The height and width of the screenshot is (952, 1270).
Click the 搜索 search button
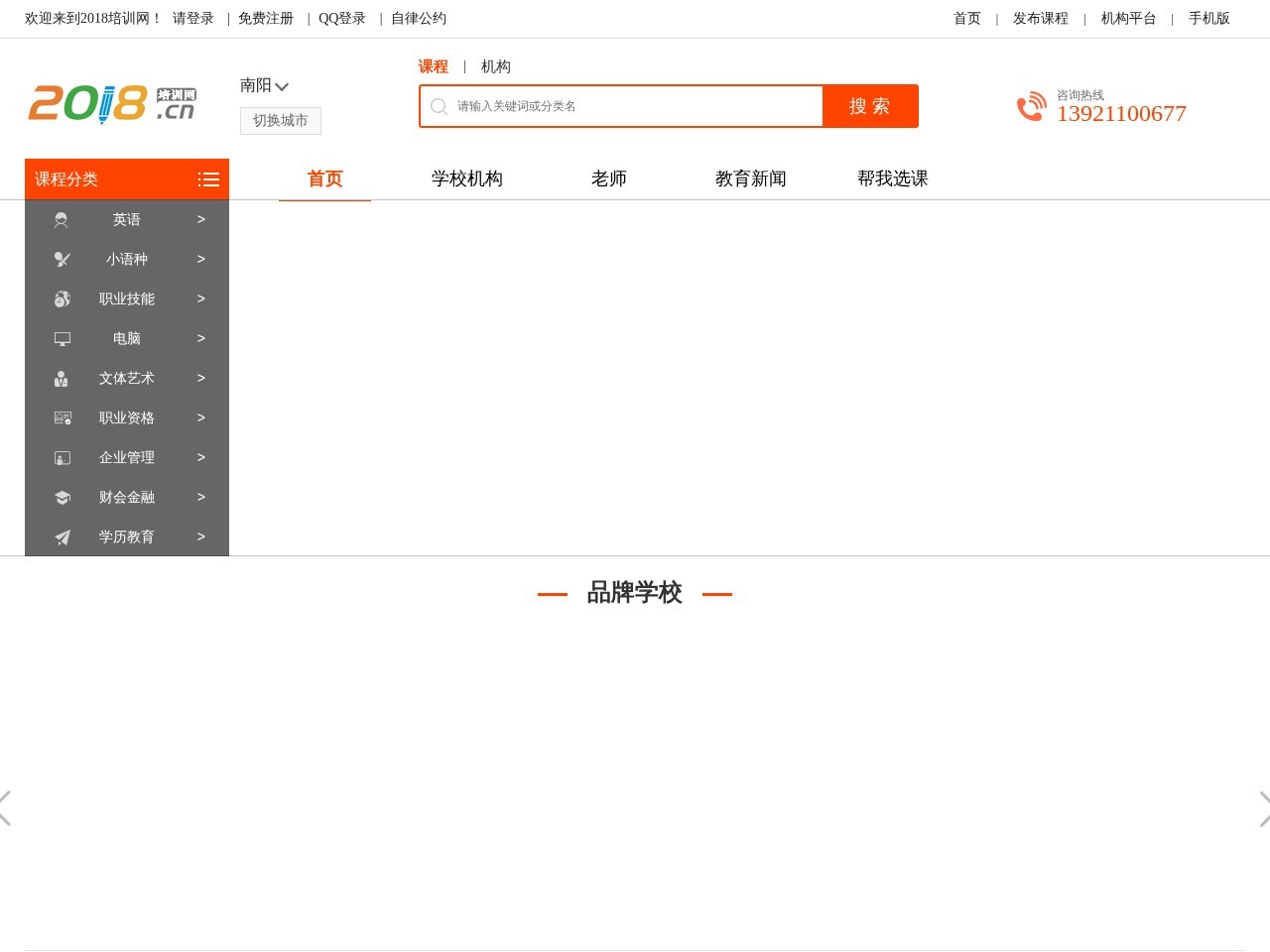[x=870, y=105]
